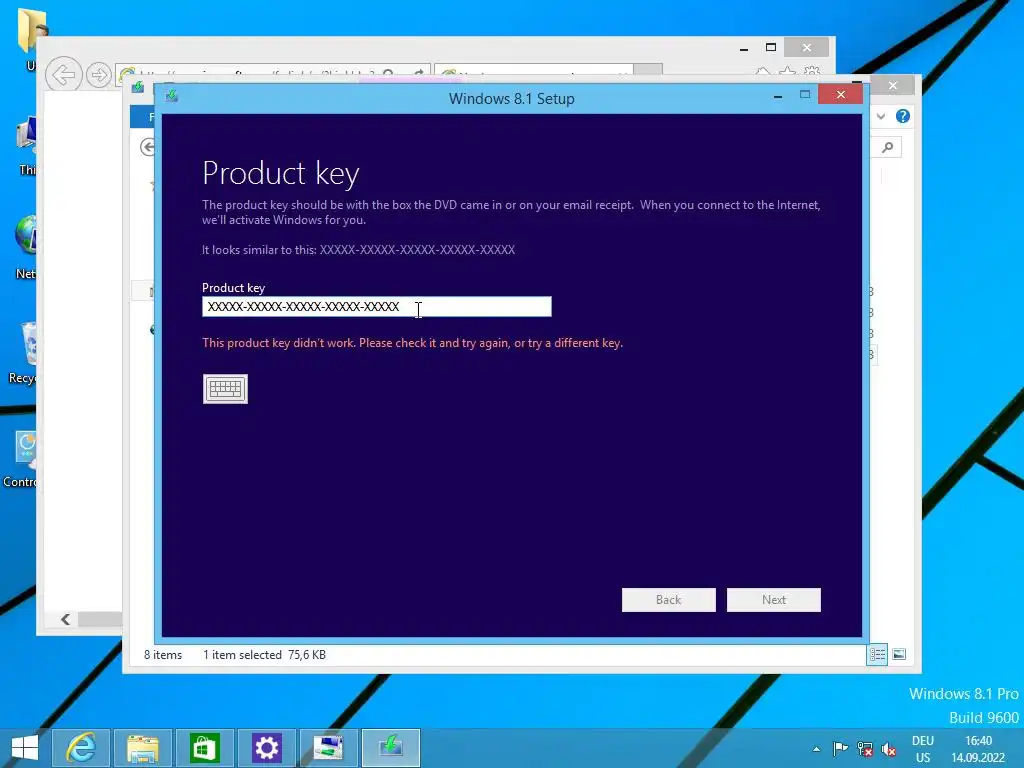Open the on-screen keyboard button

pos(225,389)
